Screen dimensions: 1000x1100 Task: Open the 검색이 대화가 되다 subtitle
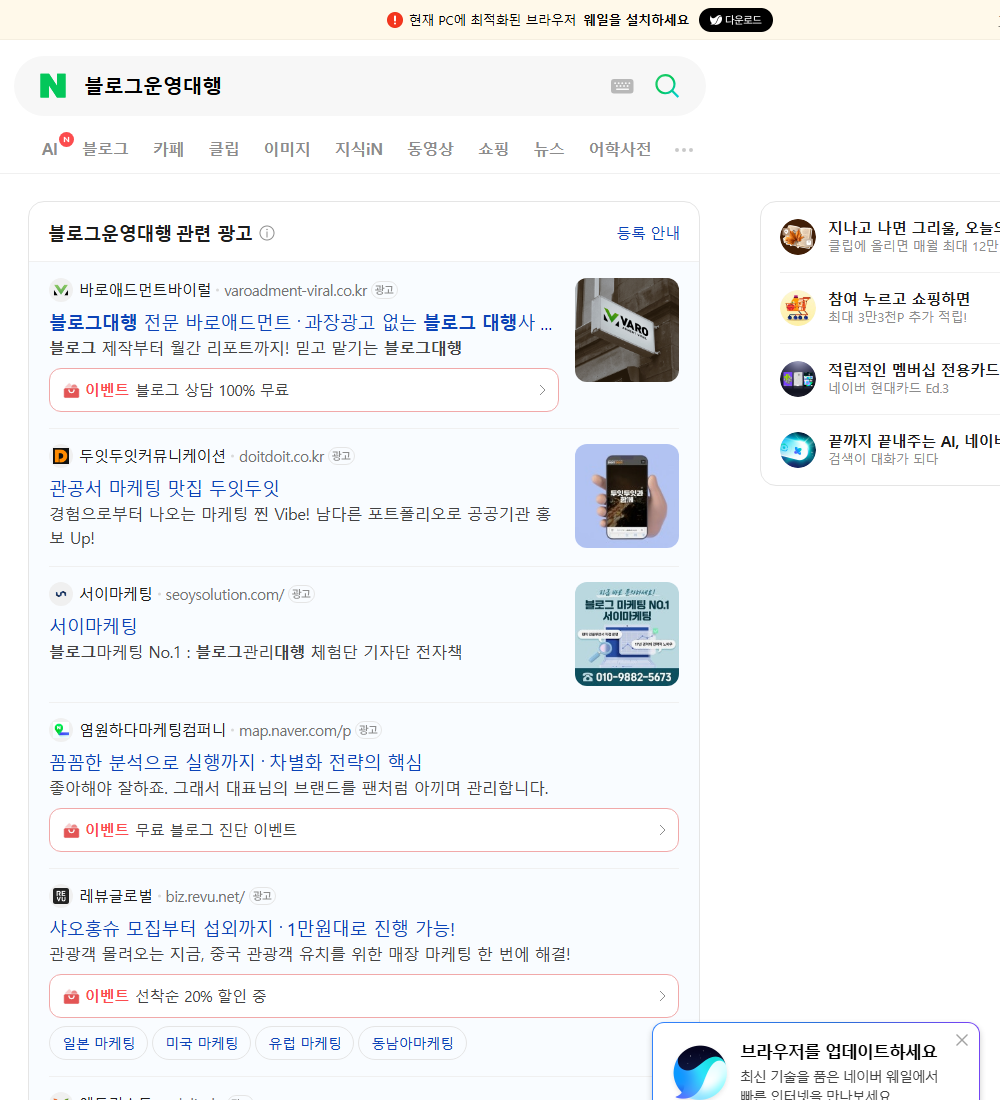(x=883, y=459)
